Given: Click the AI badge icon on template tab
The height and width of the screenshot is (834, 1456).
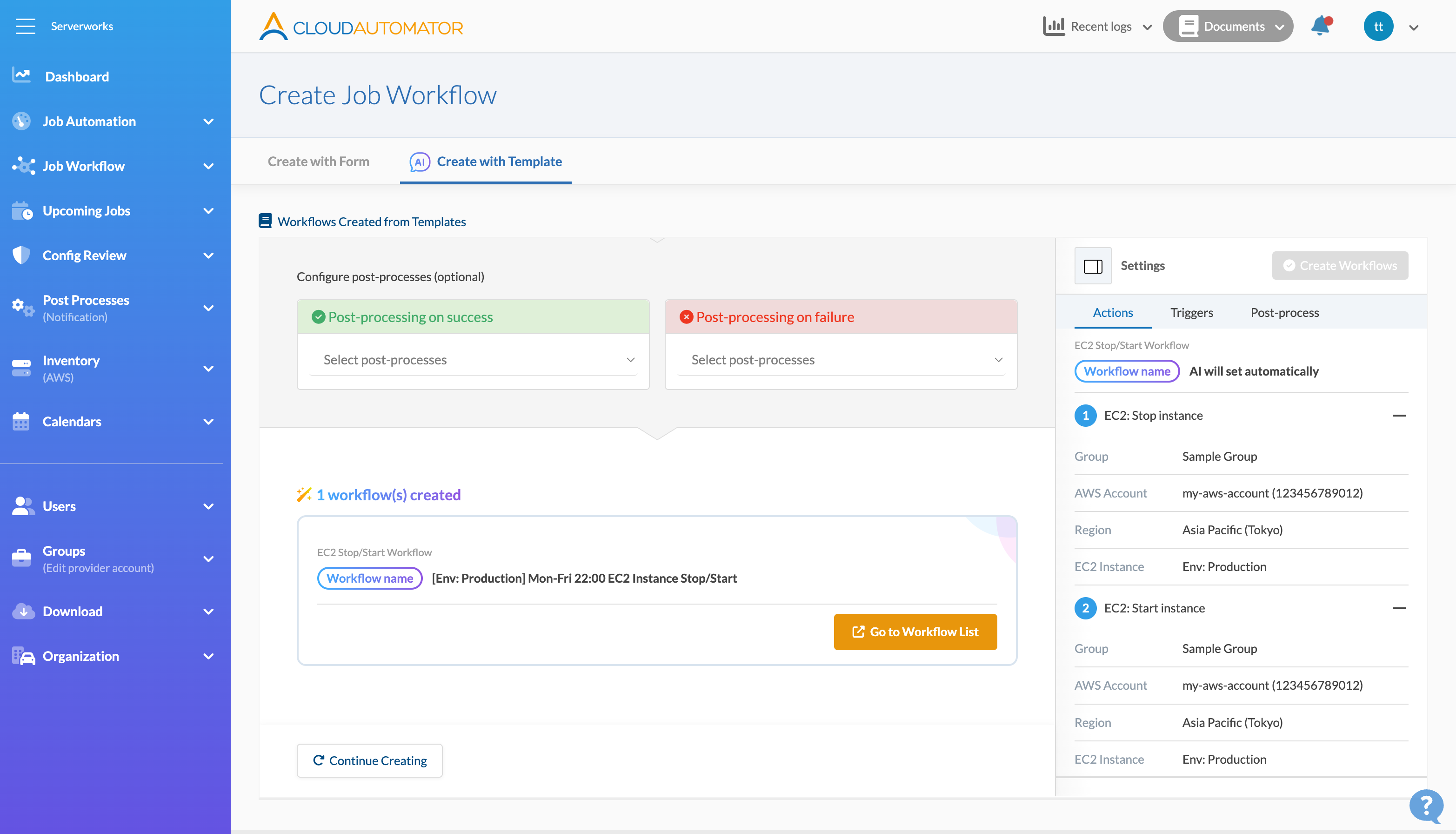Looking at the screenshot, I should (420, 162).
